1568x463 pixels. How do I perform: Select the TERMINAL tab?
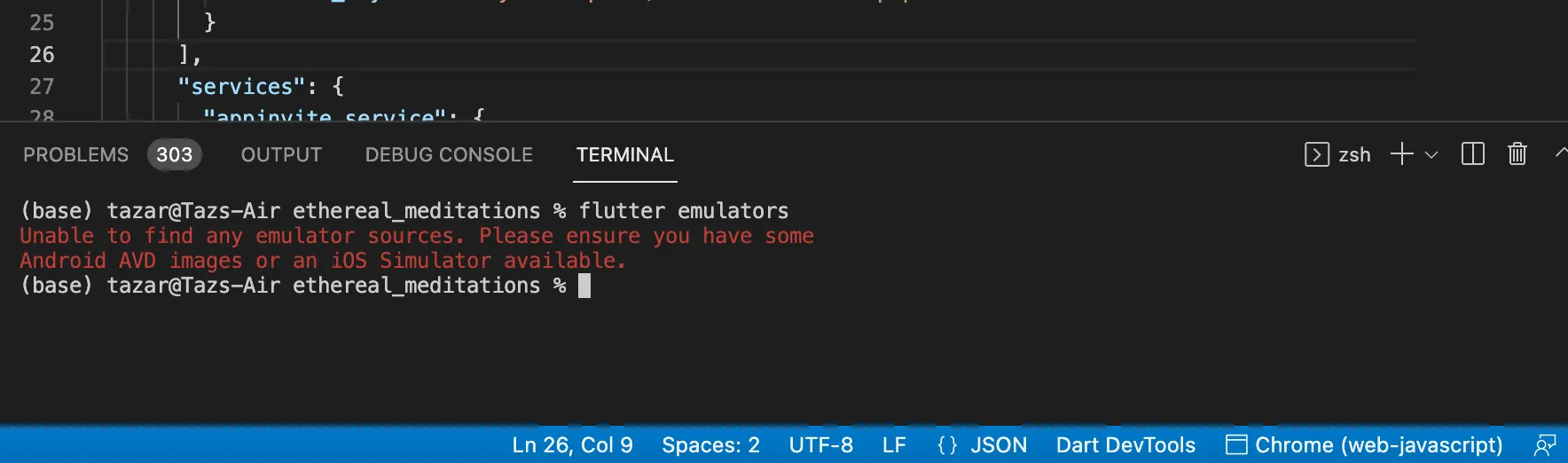(x=625, y=154)
